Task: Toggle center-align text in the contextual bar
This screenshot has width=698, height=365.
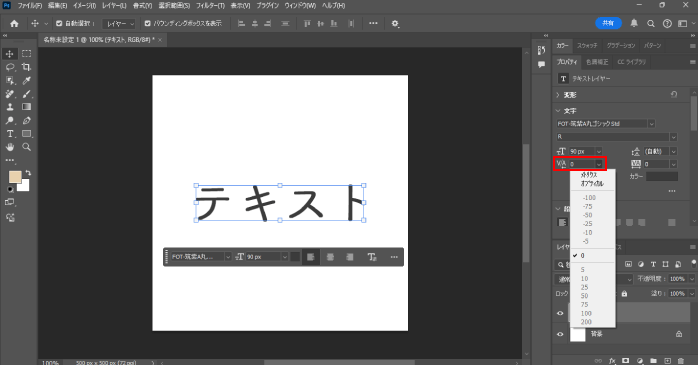Action: pyautogui.click(x=330, y=257)
